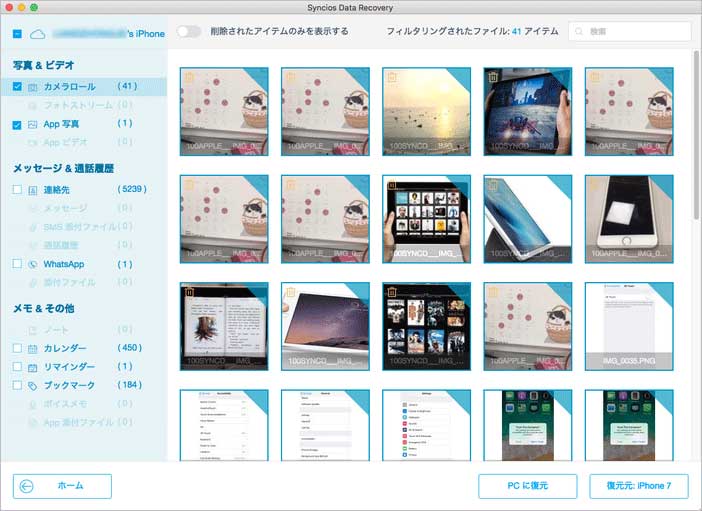This screenshot has width=702, height=511.
Task: Select the movie posters grid thumbnail
Action: point(426,326)
